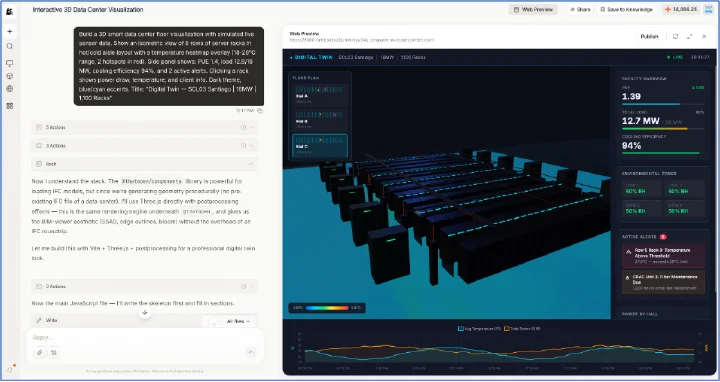Select Hall B in floor plan

[320, 119]
